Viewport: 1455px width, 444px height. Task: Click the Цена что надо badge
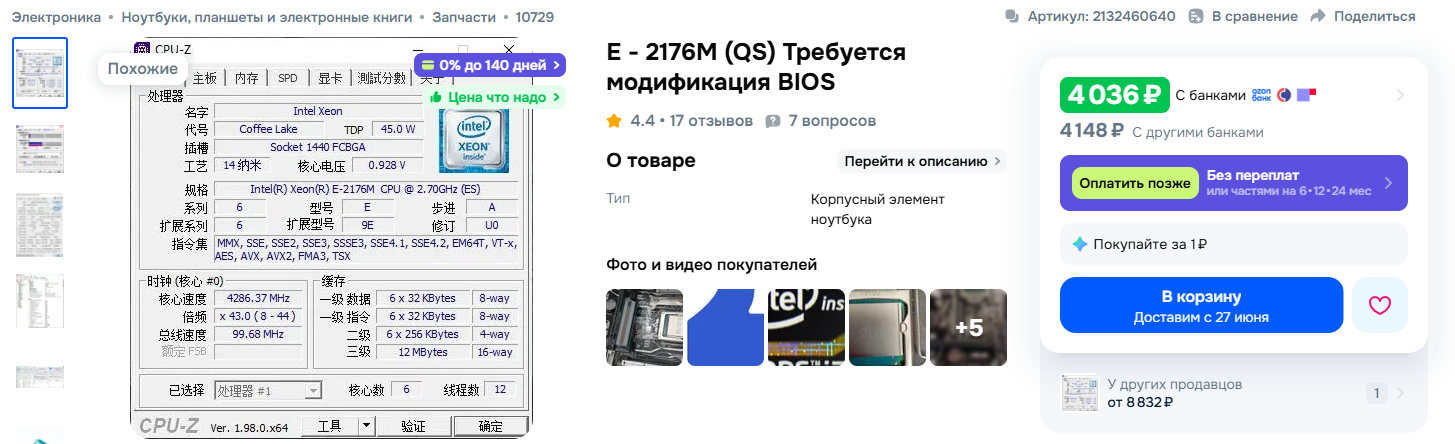point(496,97)
